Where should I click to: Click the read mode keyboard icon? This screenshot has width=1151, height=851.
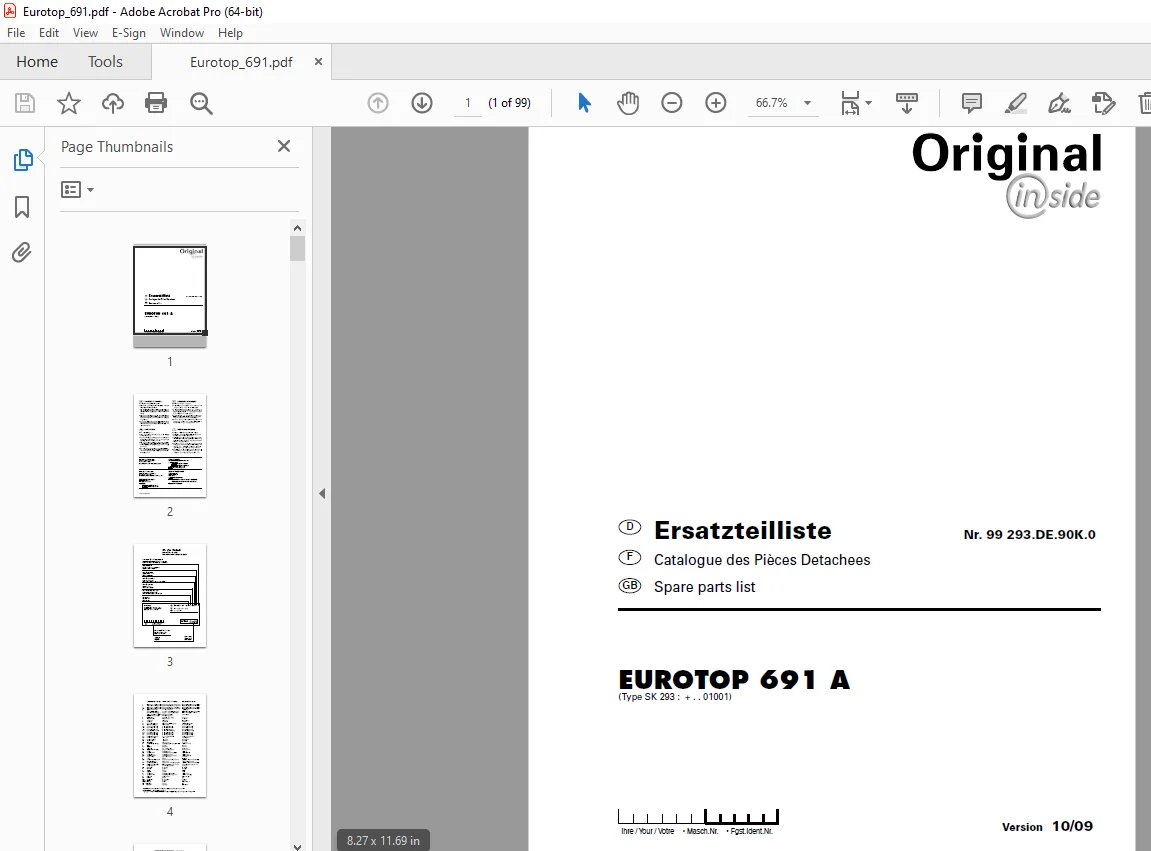click(907, 103)
